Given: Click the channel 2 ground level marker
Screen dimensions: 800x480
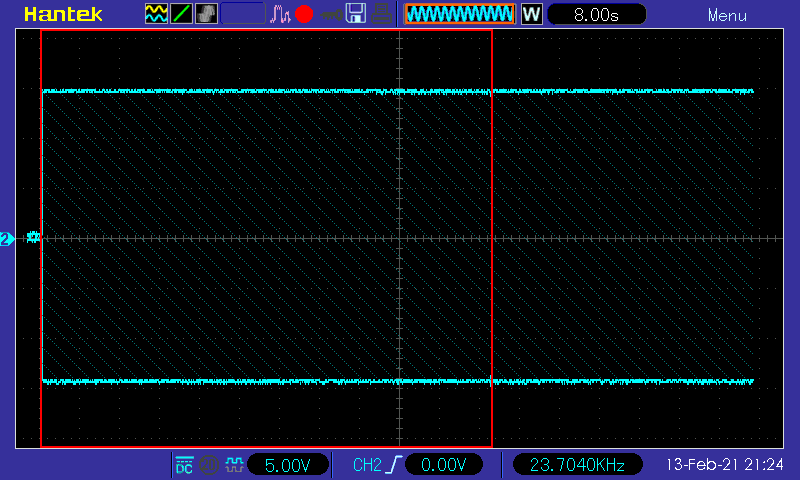Looking at the screenshot, I should pos(7,239).
